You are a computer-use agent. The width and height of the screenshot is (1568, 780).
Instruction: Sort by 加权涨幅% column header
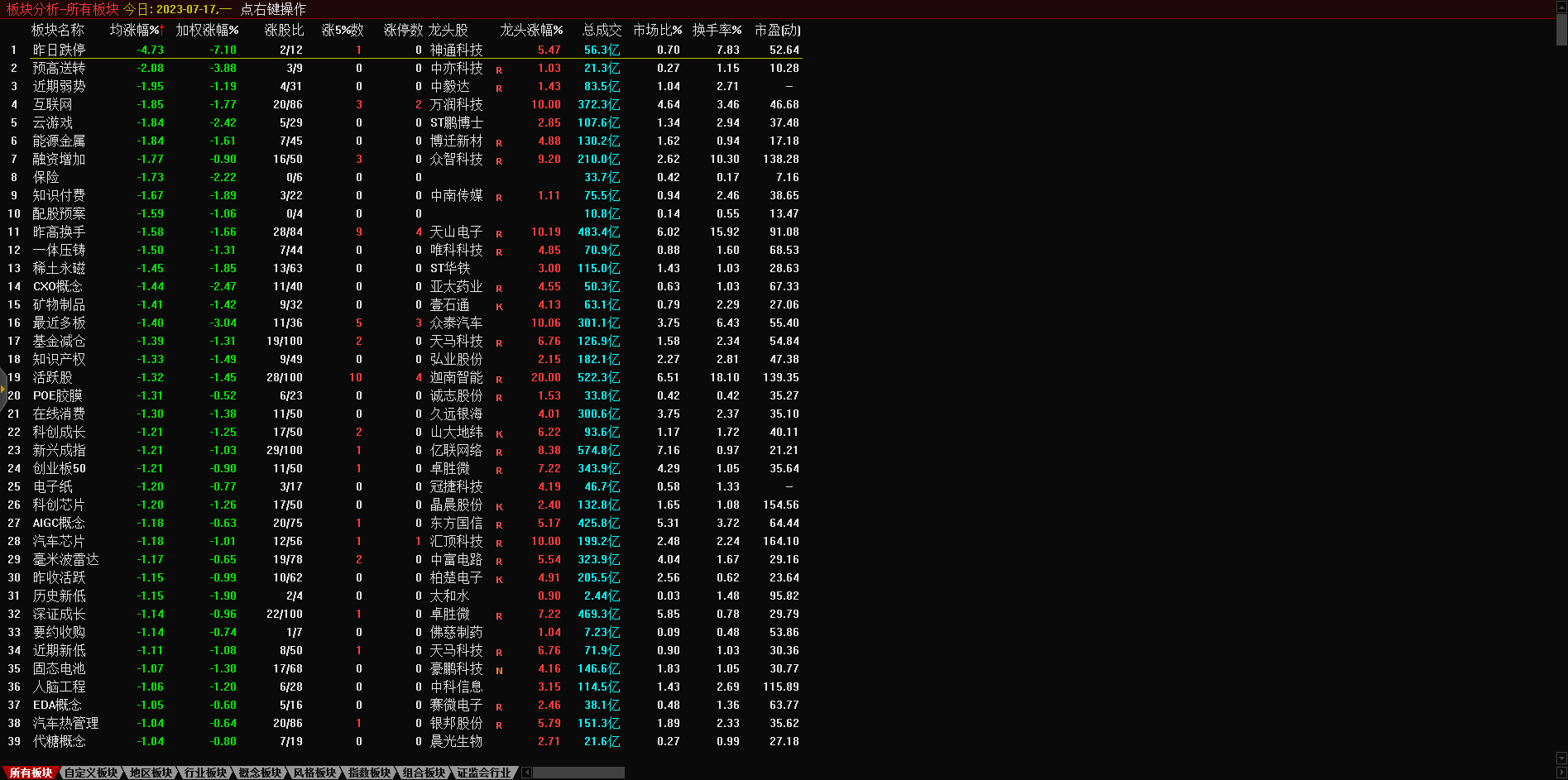pos(207,30)
